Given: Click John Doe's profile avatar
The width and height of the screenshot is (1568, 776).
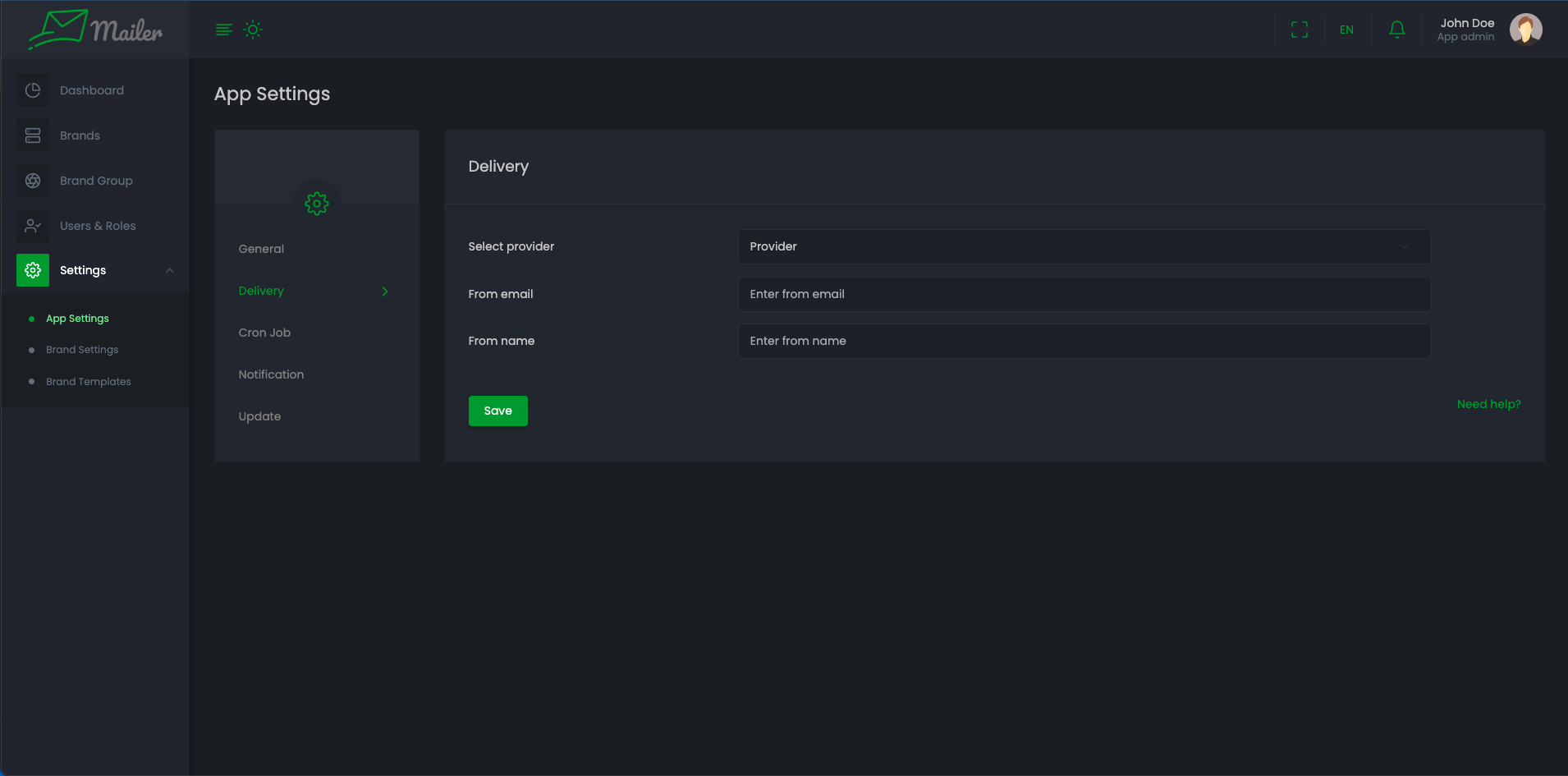Looking at the screenshot, I should (x=1525, y=30).
